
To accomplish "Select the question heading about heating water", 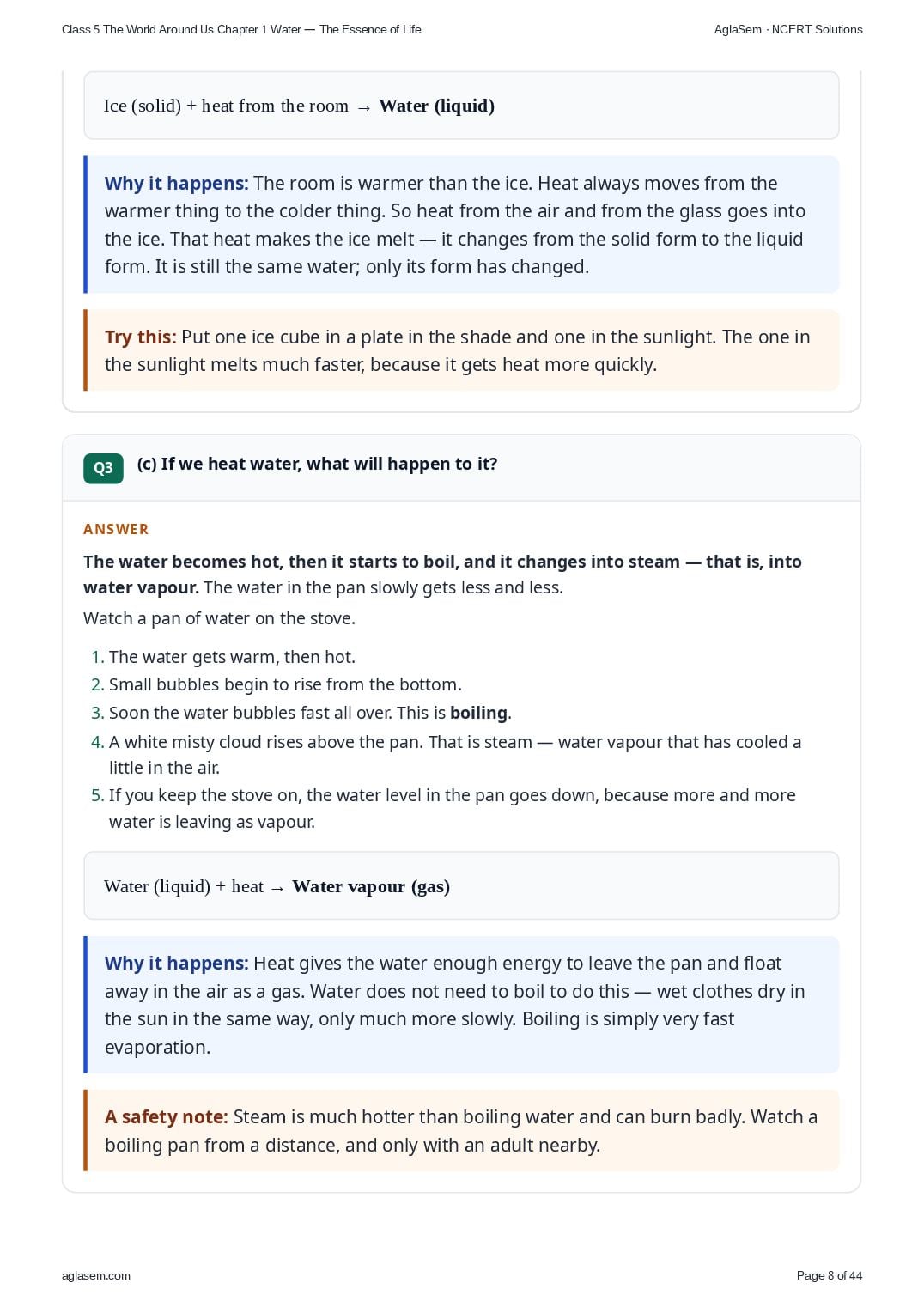I will click(x=317, y=464).
